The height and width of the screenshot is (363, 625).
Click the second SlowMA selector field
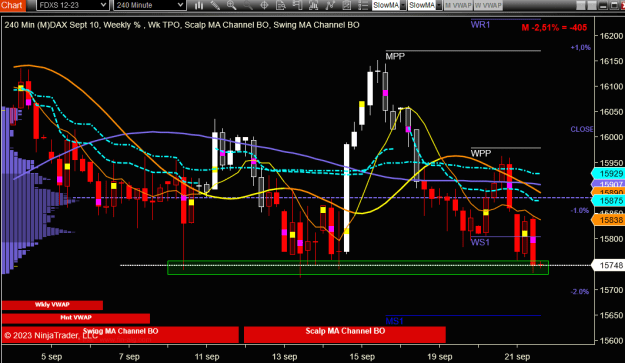[422, 5]
